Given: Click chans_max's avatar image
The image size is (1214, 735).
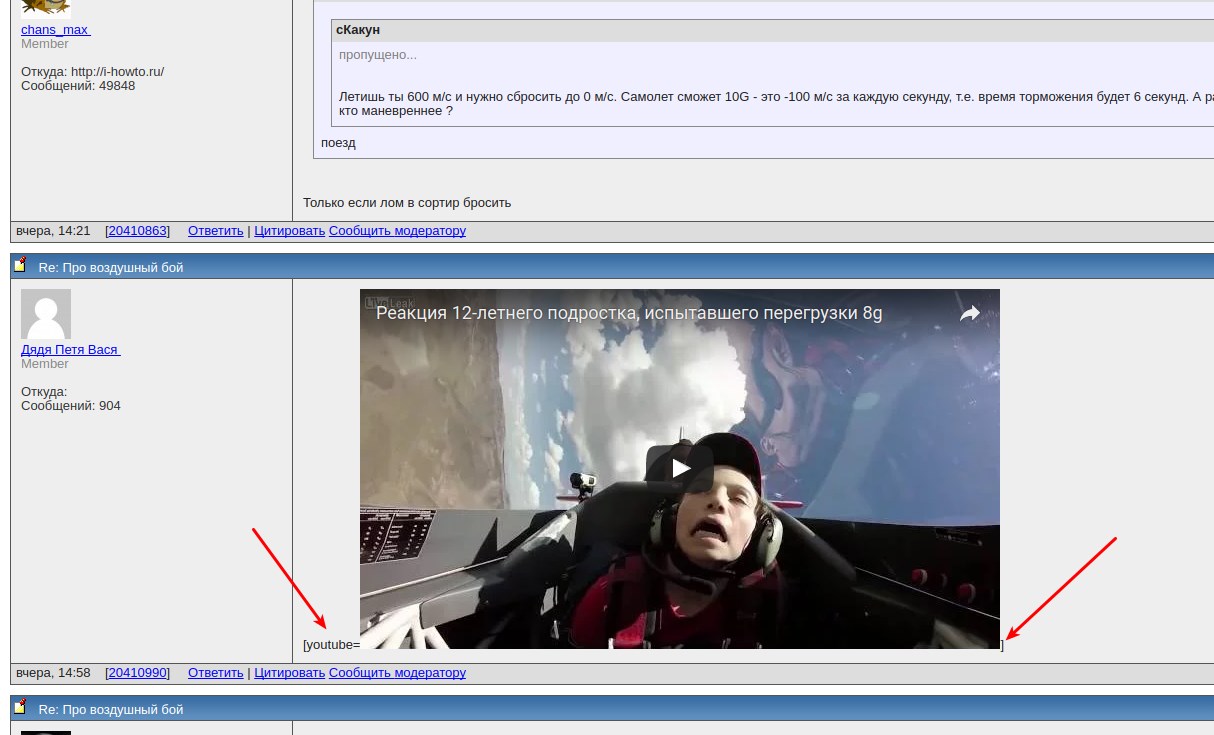Looking at the screenshot, I should 46,8.
